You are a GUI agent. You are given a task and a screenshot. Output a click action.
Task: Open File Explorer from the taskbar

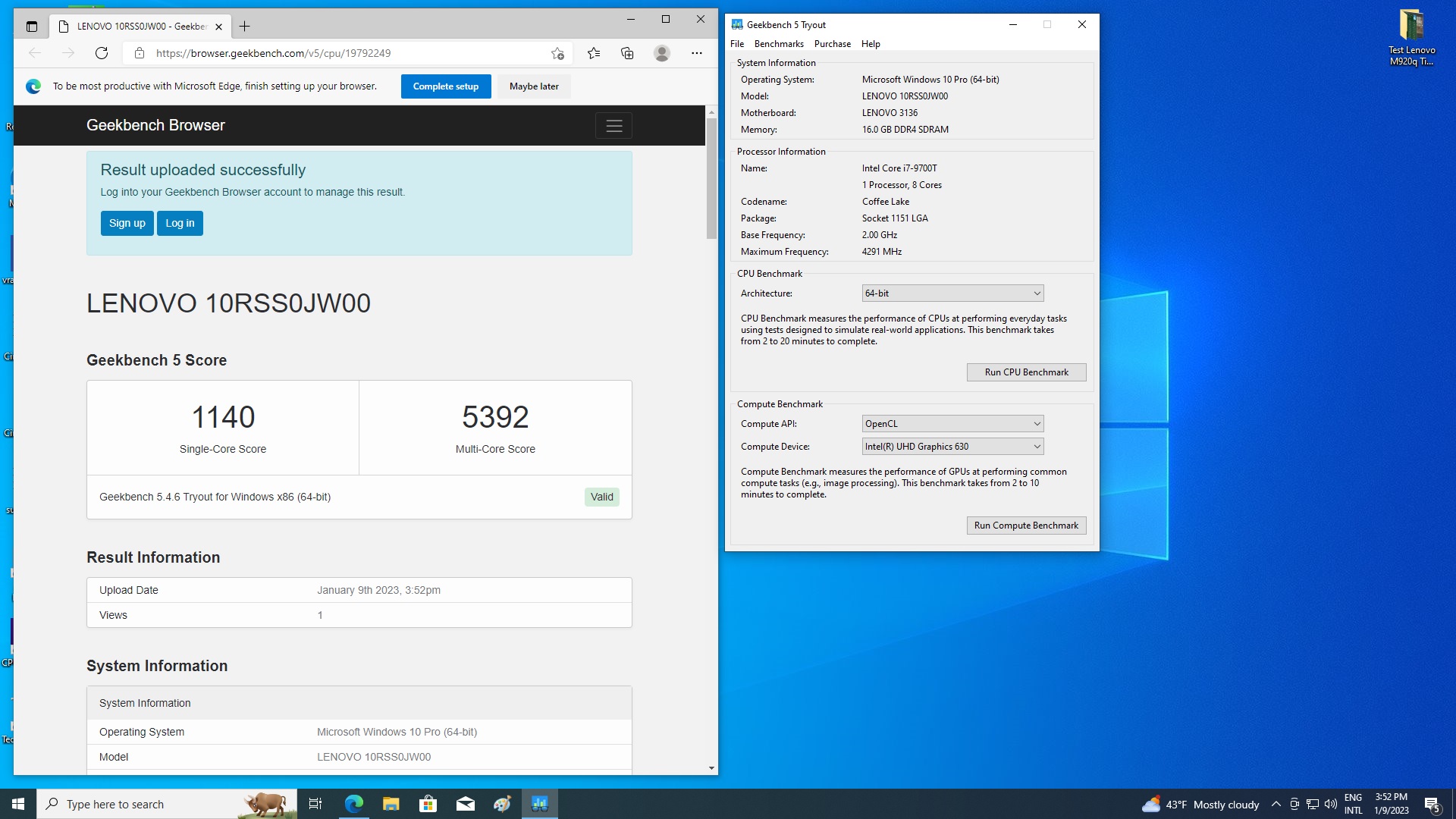tap(391, 804)
